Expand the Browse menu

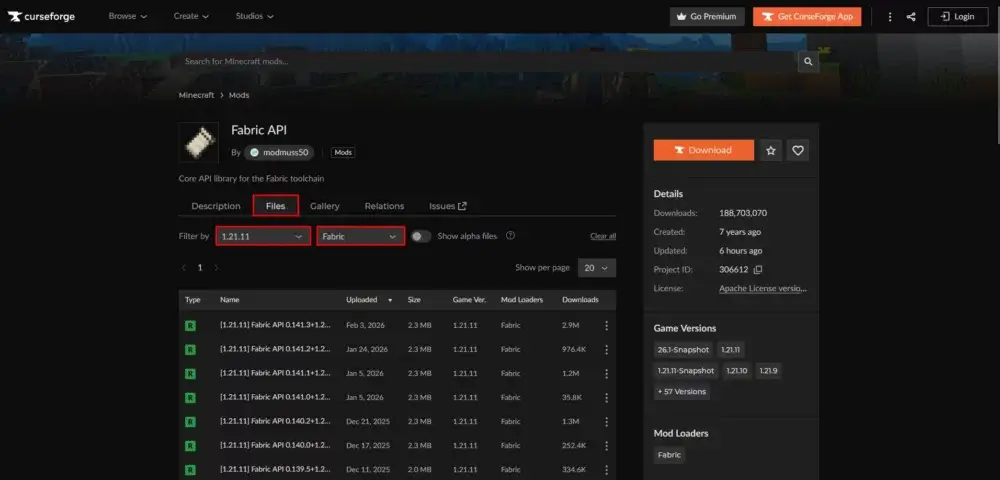tap(128, 16)
